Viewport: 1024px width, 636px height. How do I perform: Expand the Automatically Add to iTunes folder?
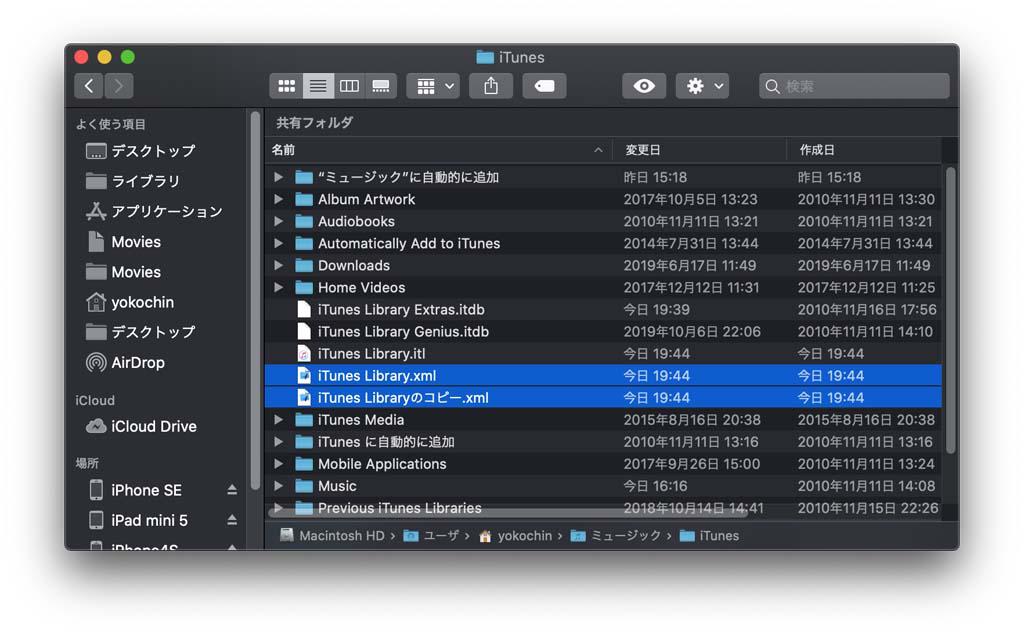tap(279, 244)
